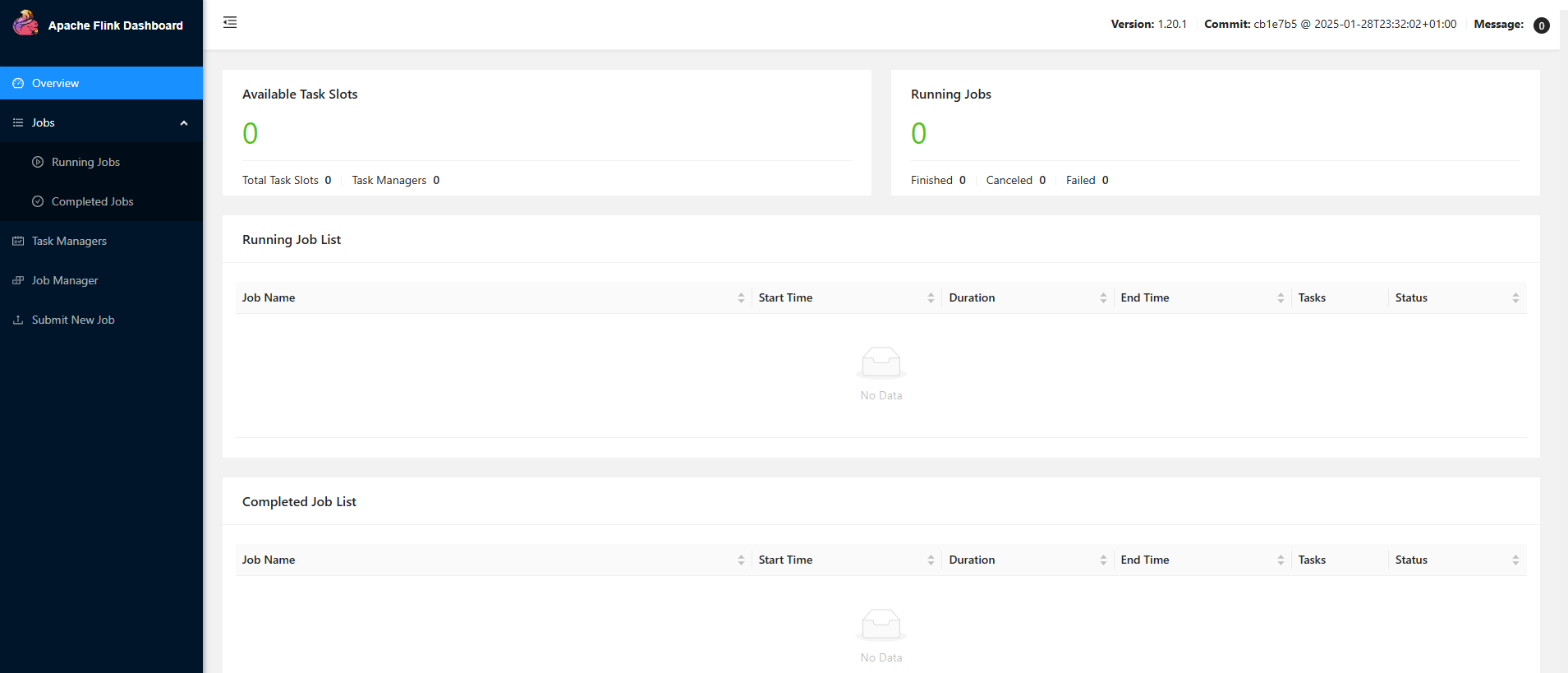Click the green Available Task Slots value 0

click(250, 133)
